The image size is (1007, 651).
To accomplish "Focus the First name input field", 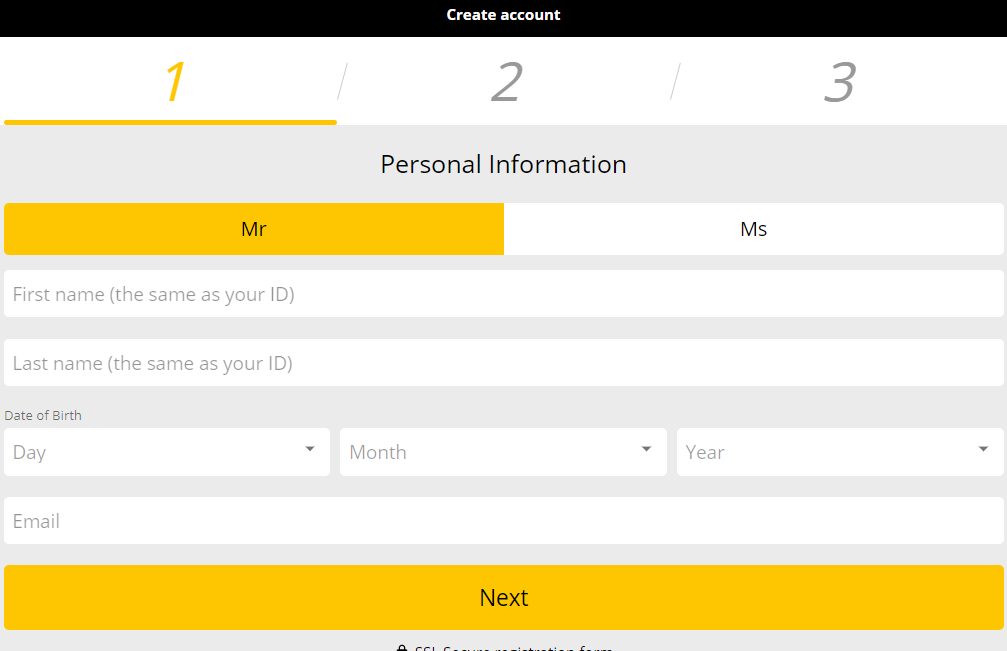I will pos(504,294).
